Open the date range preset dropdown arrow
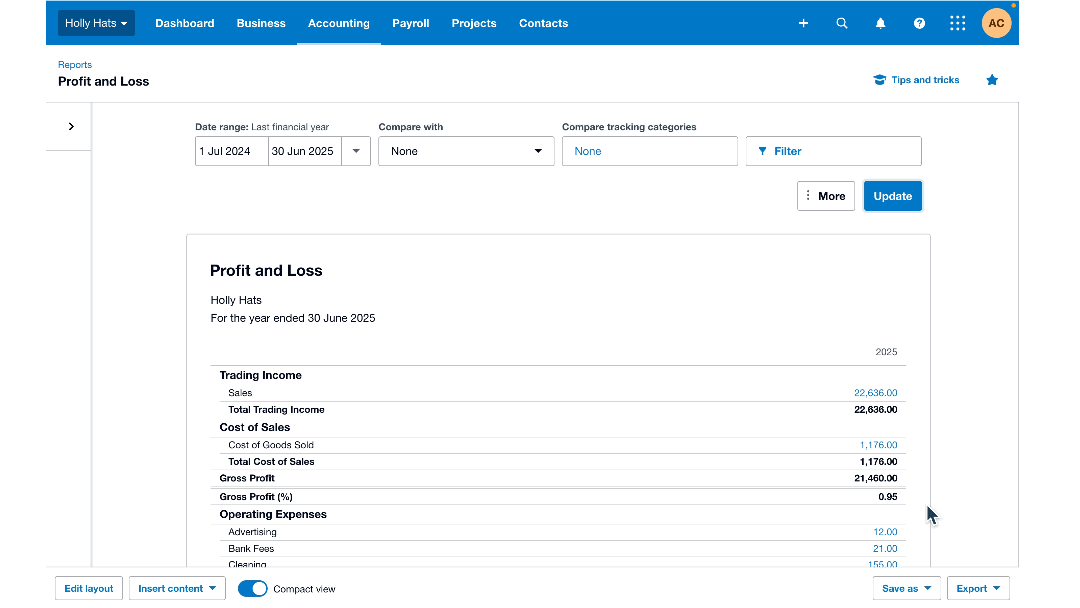This screenshot has height=608, width=1080. pos(356,151)
